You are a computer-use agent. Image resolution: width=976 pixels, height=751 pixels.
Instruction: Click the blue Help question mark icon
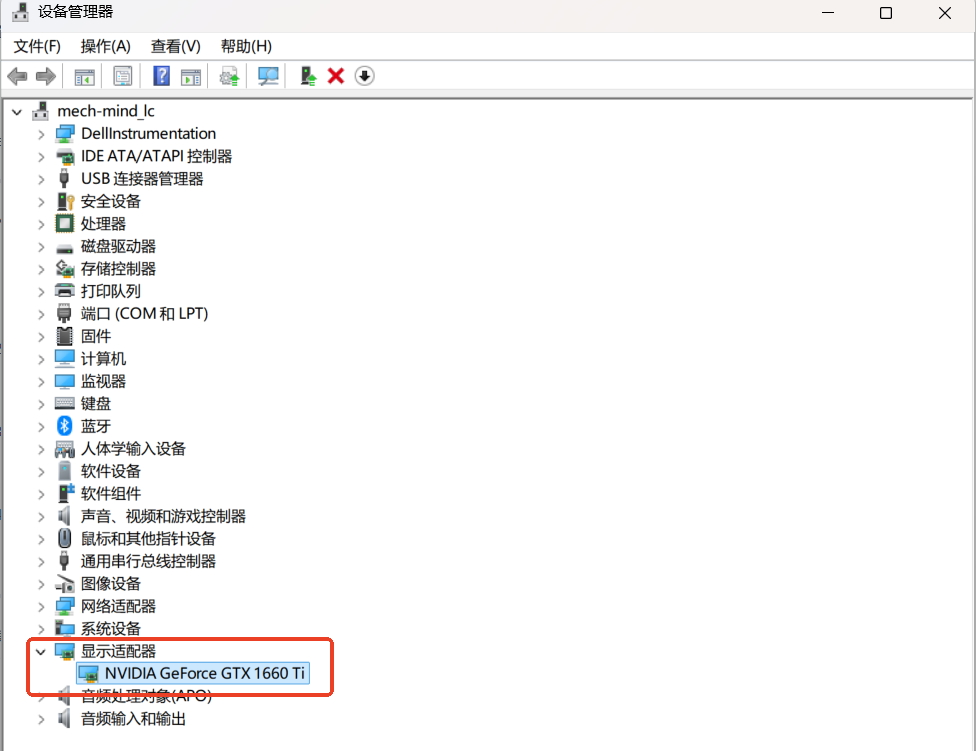[x=161, y=76]
